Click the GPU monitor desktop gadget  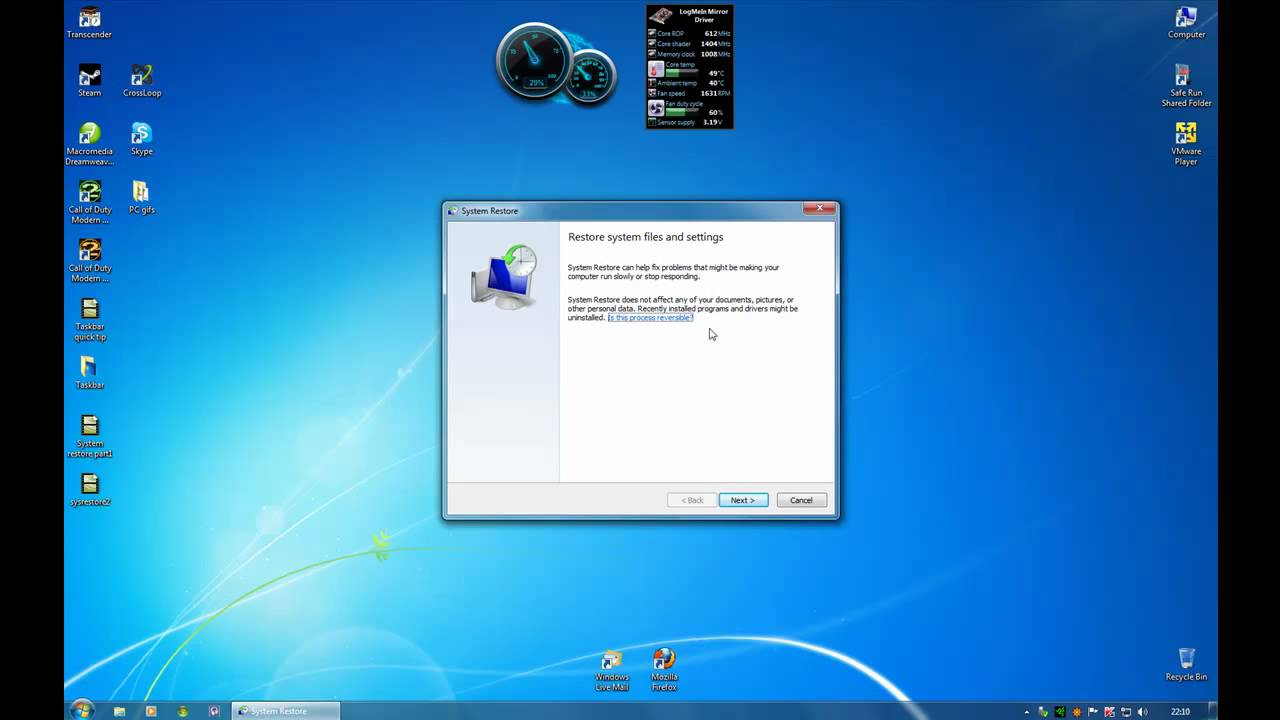click(x=690, y=66)
